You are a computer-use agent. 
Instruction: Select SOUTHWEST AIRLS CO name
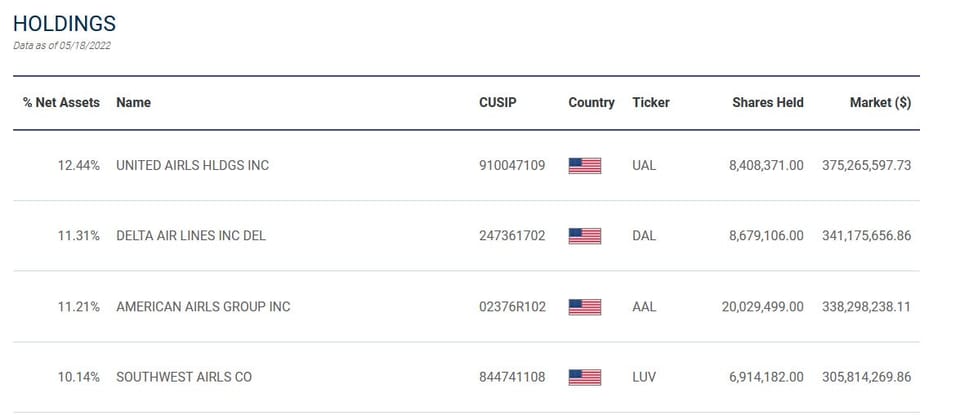point(184,377)
